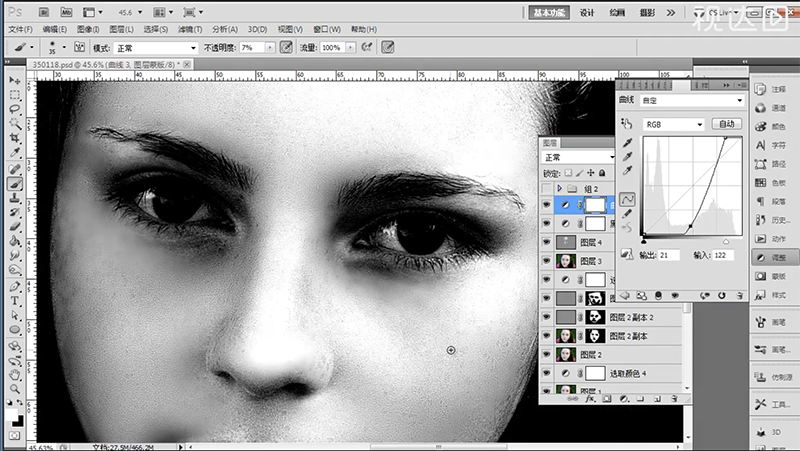Toggle airbrush mode in options bar
This screenshot has width=800, height=451.
[x=366, y=47]
